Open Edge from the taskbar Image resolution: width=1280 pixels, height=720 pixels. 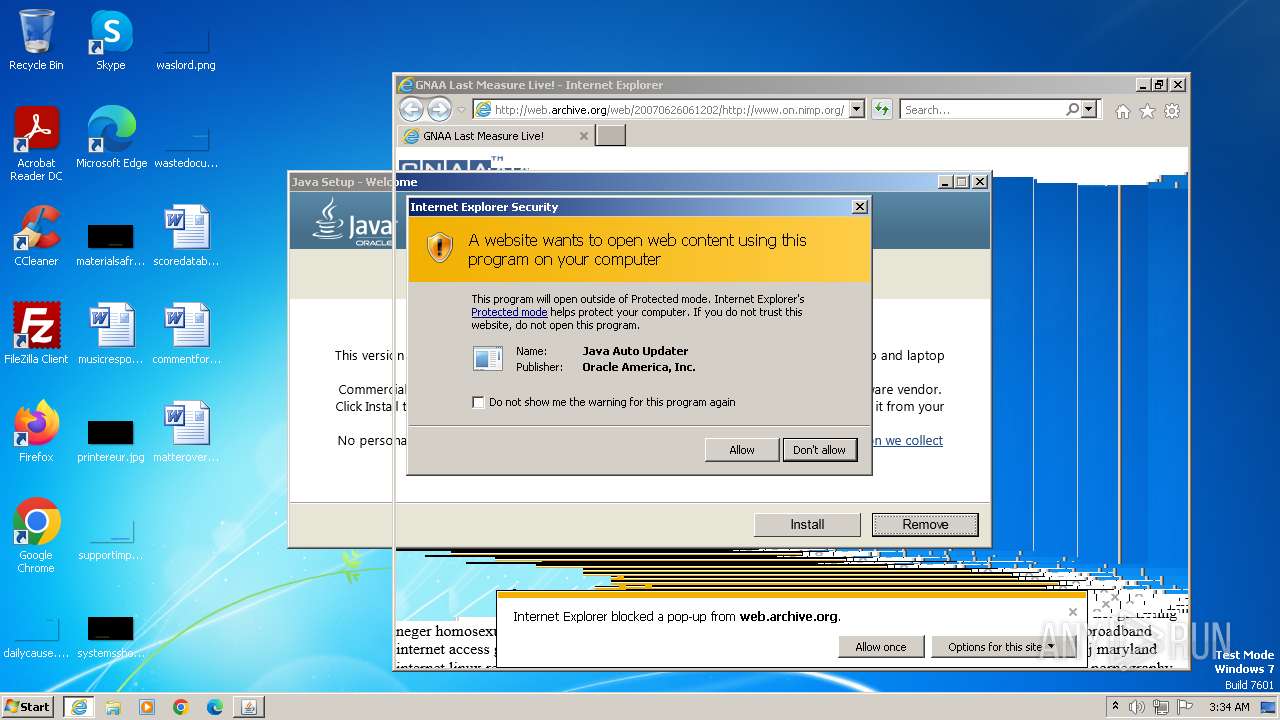point(215,707)
